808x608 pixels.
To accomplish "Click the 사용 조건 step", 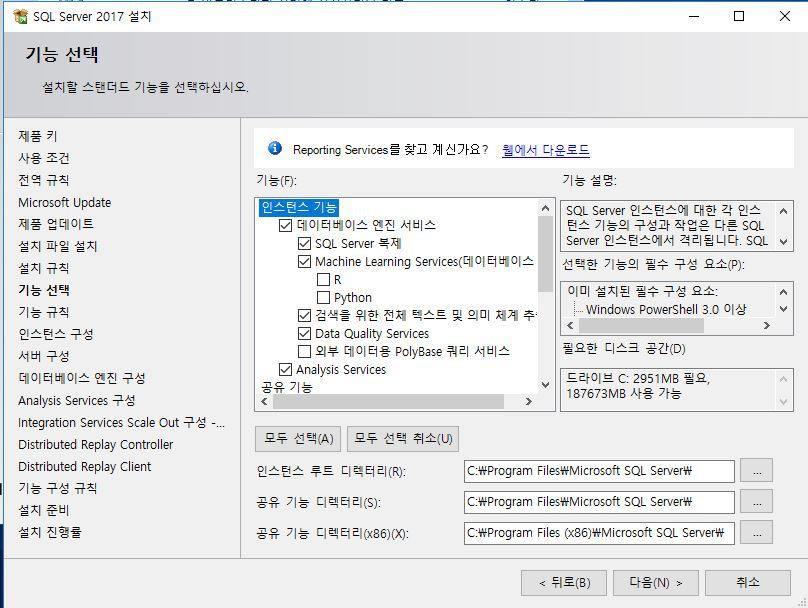I will tap(44, 158).
